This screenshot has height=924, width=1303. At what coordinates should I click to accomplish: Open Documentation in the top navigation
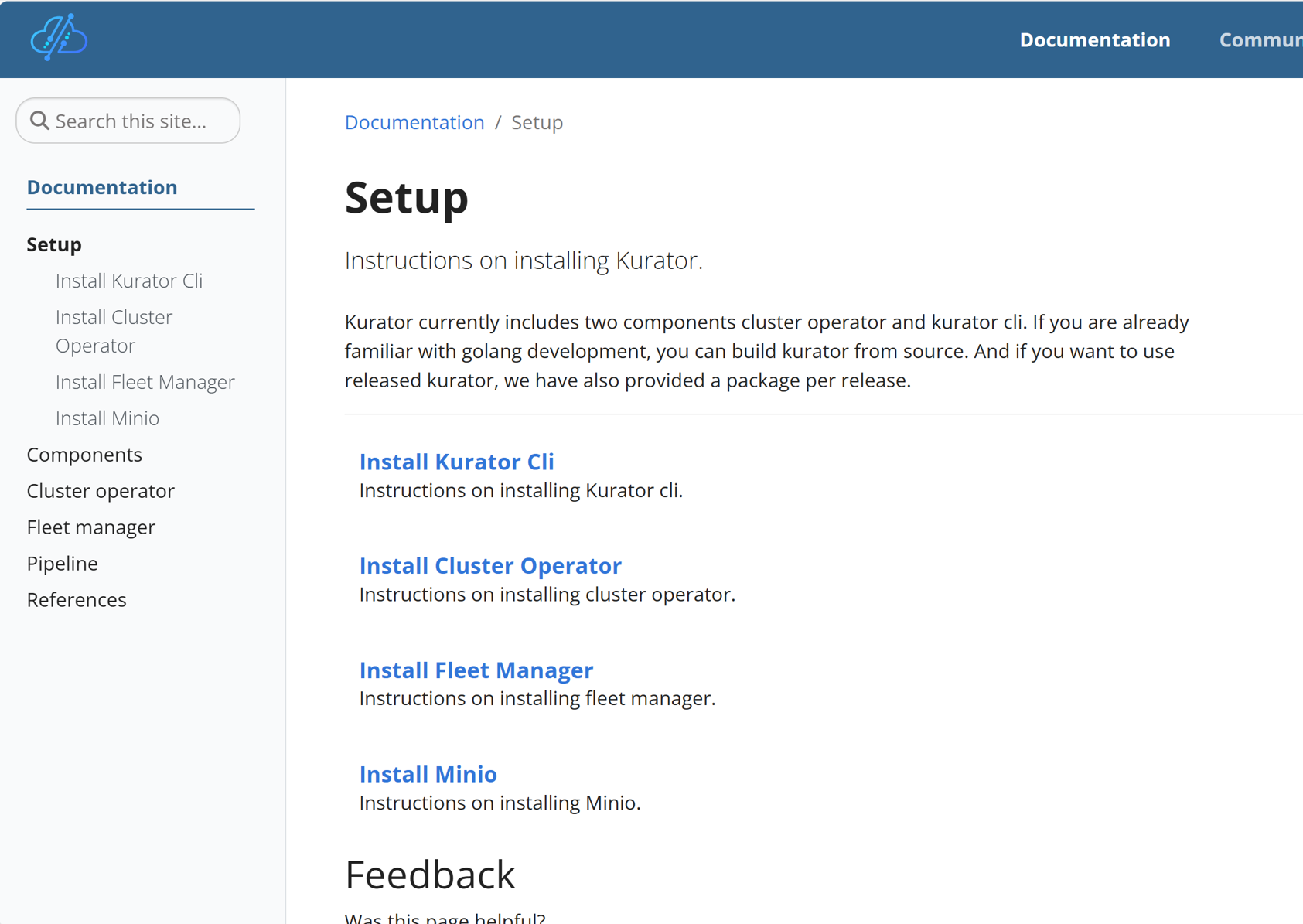[1094, 40]
